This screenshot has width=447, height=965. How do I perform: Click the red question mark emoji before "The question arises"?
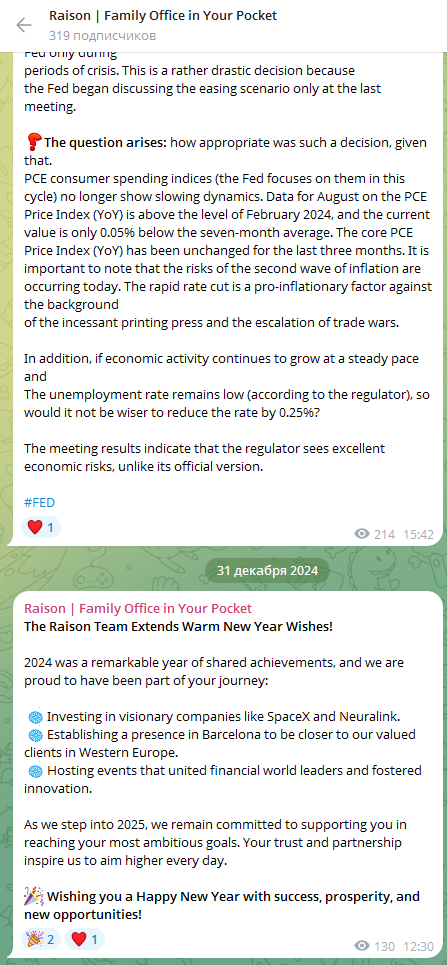pos(33,143)
